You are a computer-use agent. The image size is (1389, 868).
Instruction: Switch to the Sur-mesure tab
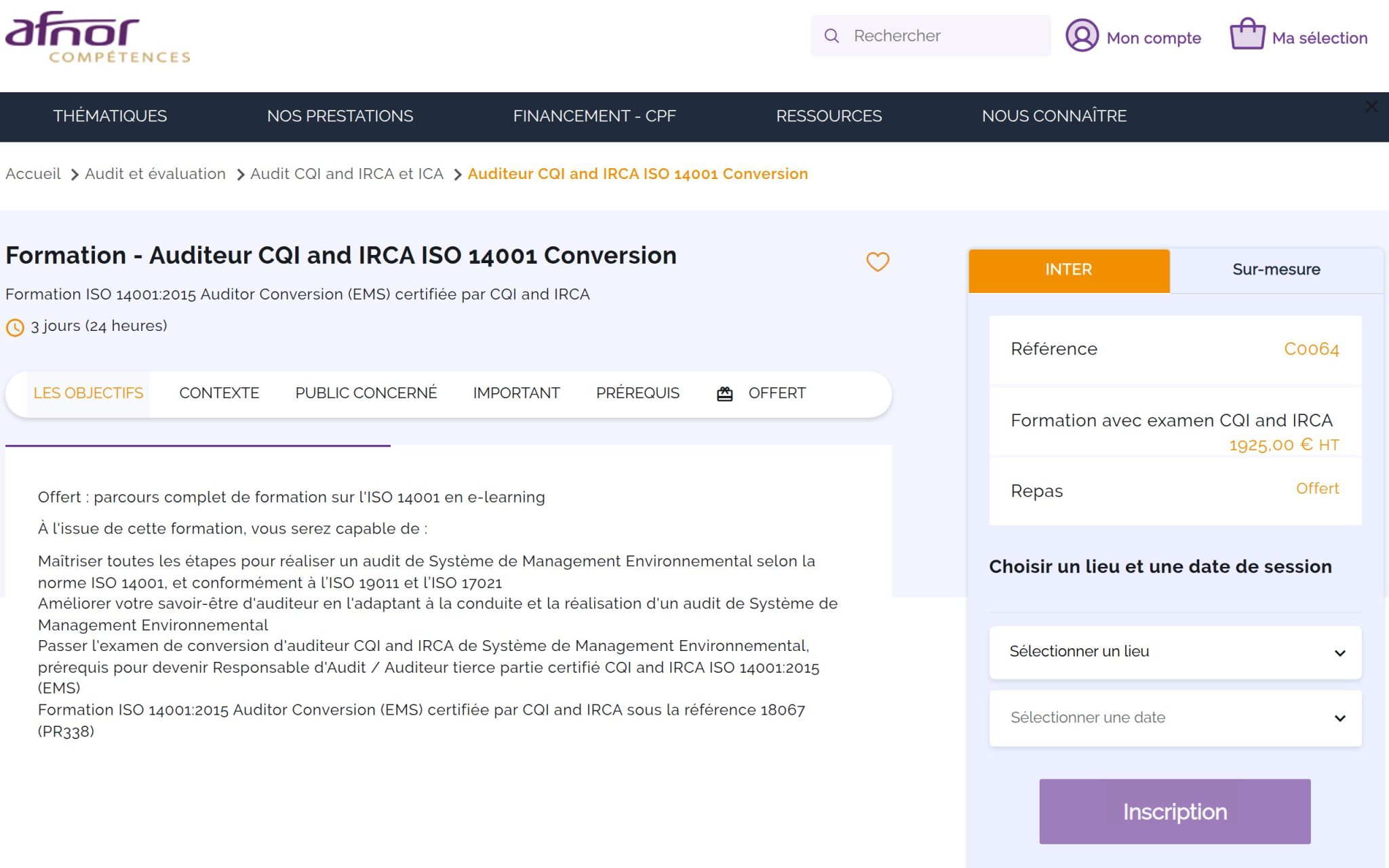pos(1276,271)
